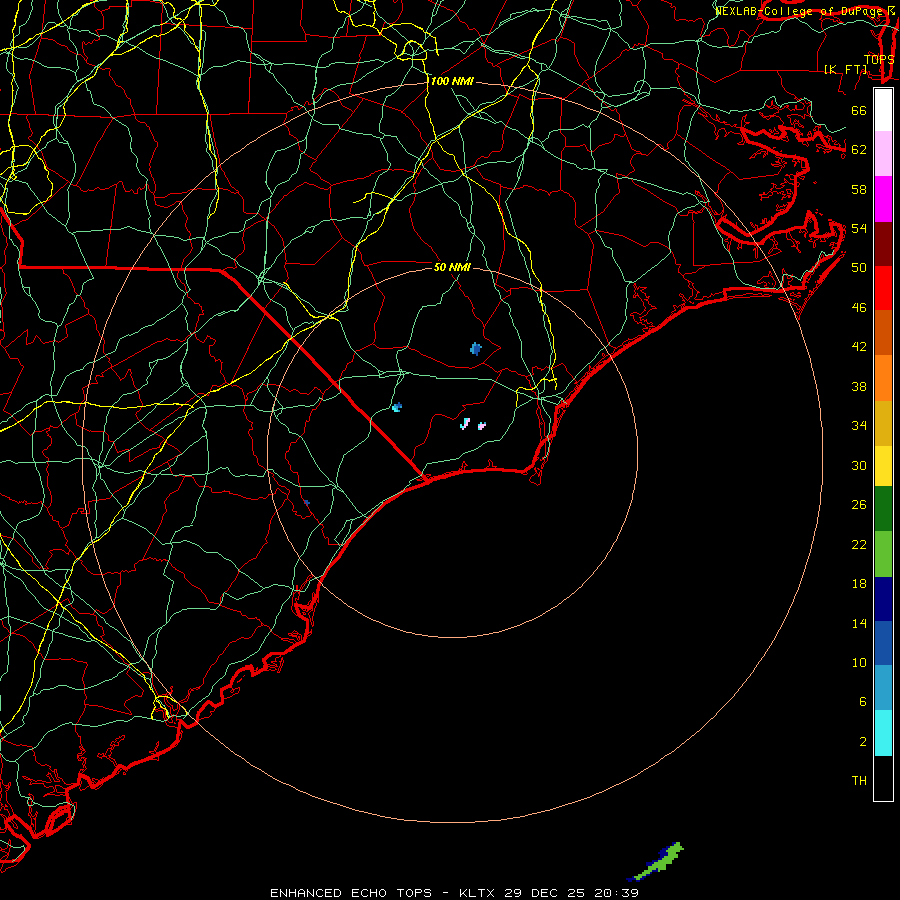Click the "50" legend value
Image resolution: width=900 pixels, height=900 pixels.
click(x=859, y=268)
